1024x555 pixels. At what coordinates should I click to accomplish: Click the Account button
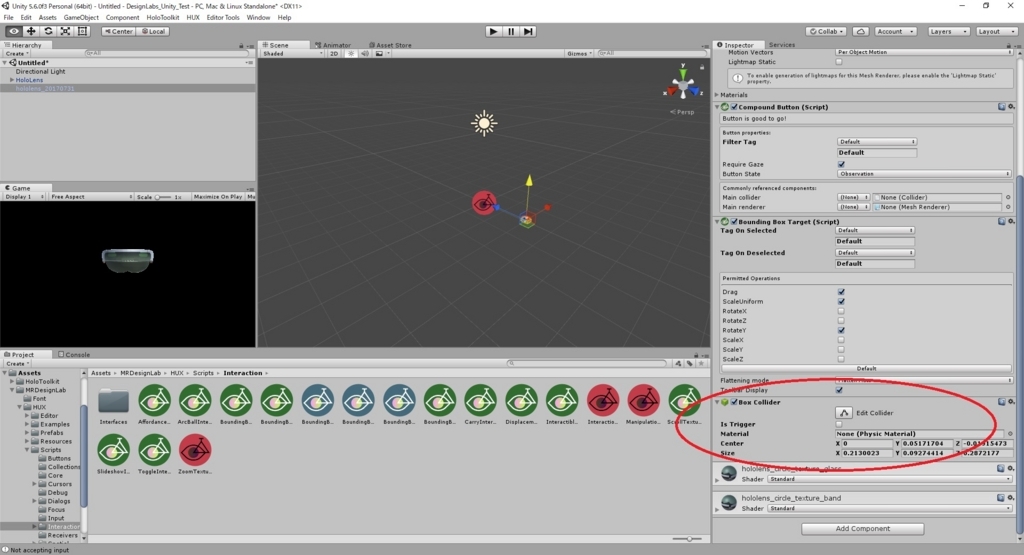pos(895,31)
